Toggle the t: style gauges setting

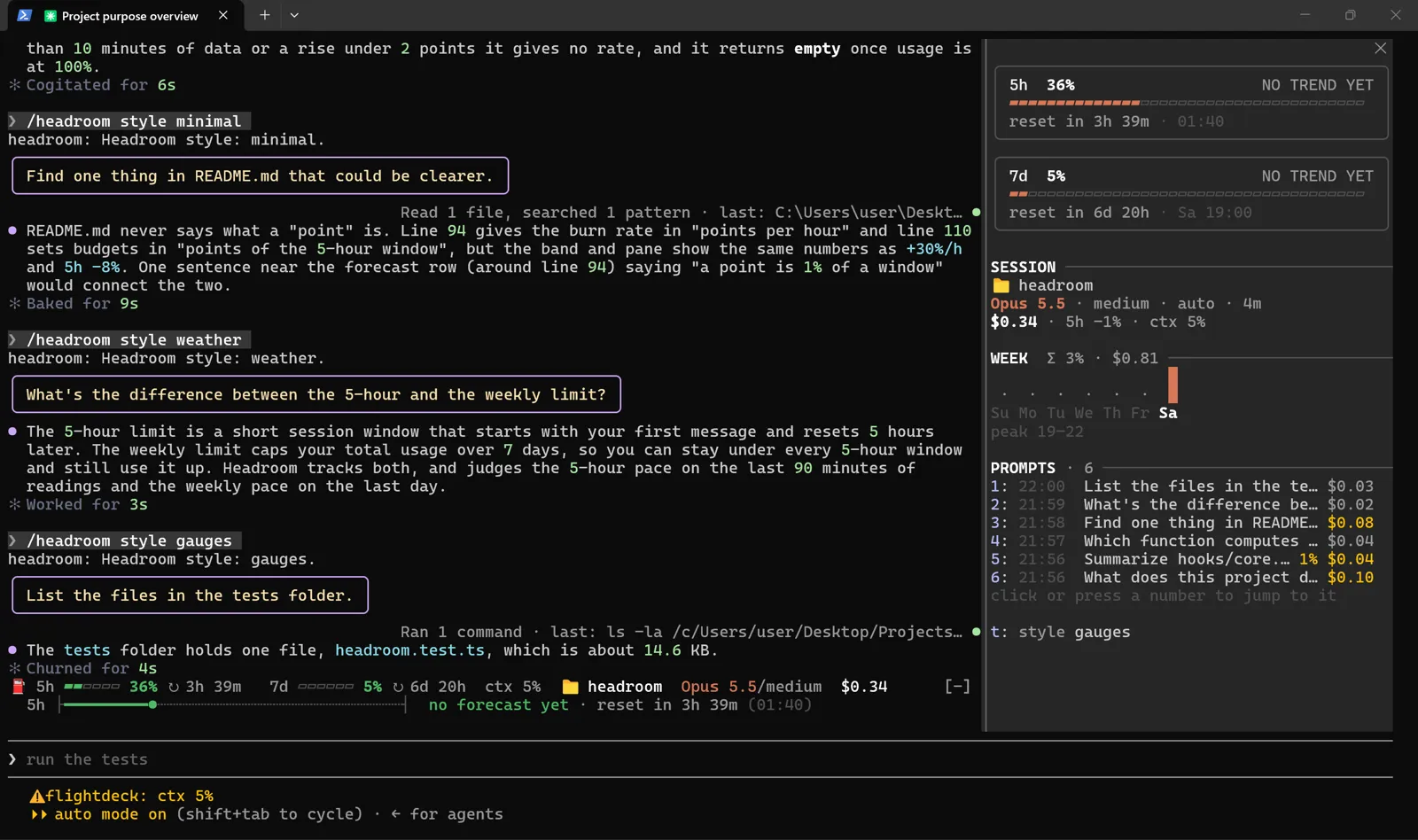pos(1060,632)
